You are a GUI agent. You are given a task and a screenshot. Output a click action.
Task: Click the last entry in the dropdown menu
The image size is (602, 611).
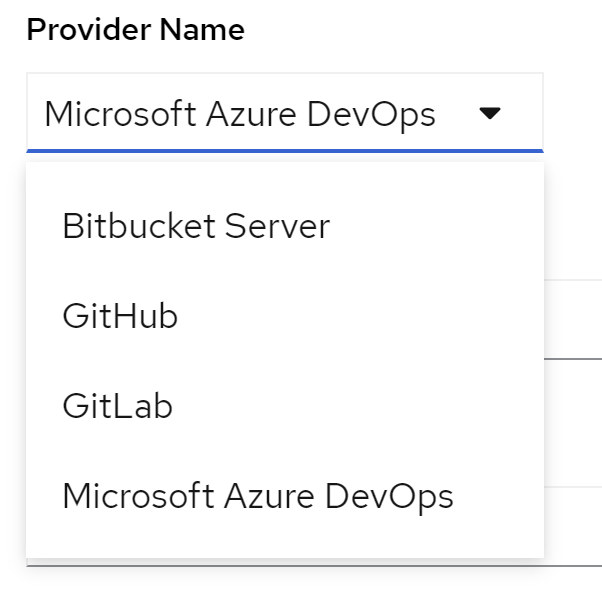[x=258, y=496]
